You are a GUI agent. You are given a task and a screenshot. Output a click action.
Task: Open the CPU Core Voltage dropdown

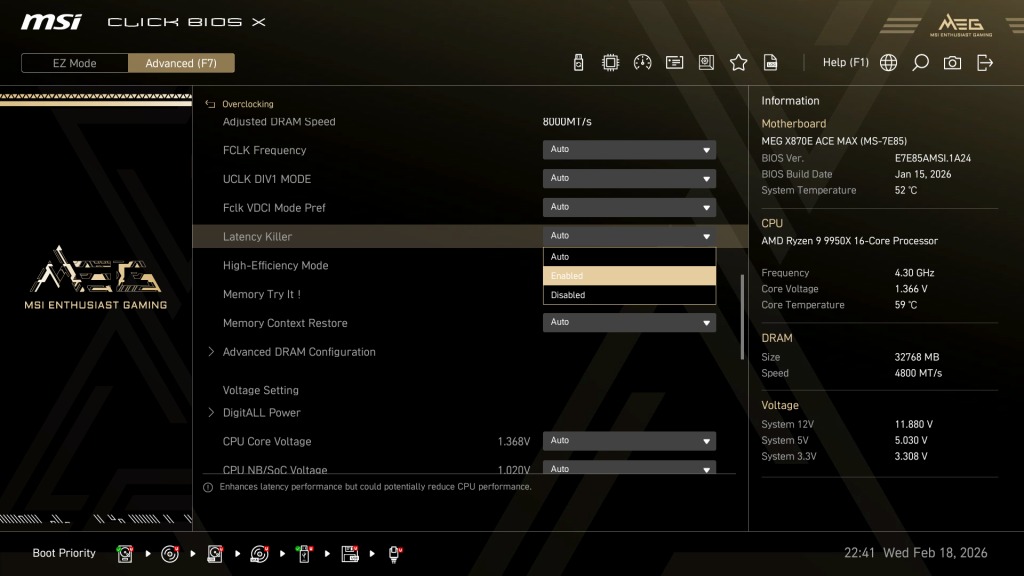click(x=629, y=441)
